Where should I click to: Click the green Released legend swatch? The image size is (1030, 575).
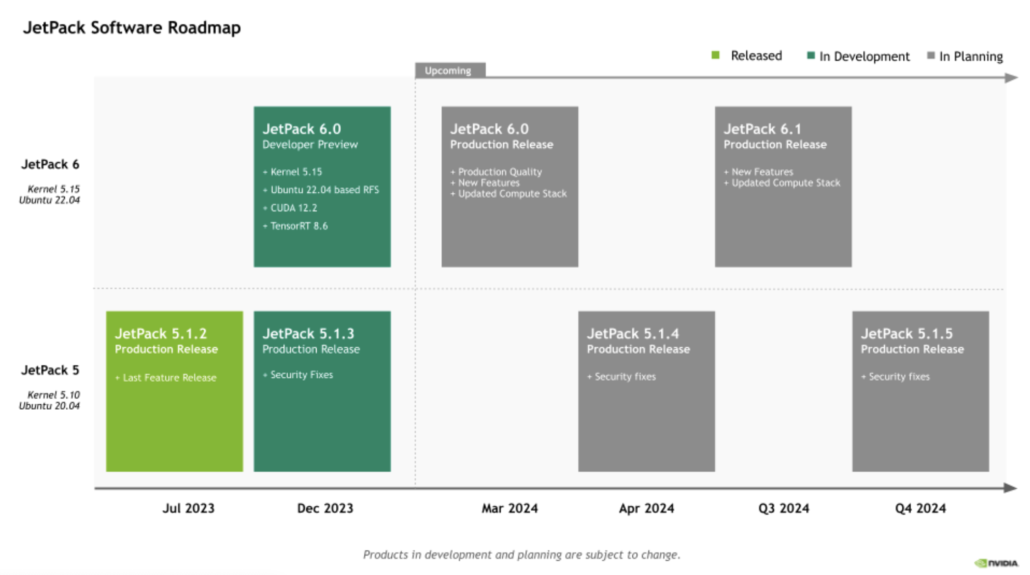tap(715, 56)
